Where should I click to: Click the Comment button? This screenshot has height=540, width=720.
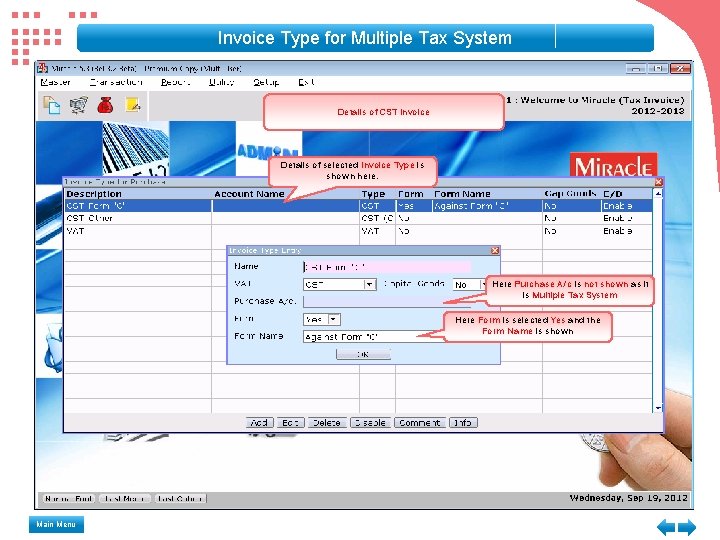[420, 422]
